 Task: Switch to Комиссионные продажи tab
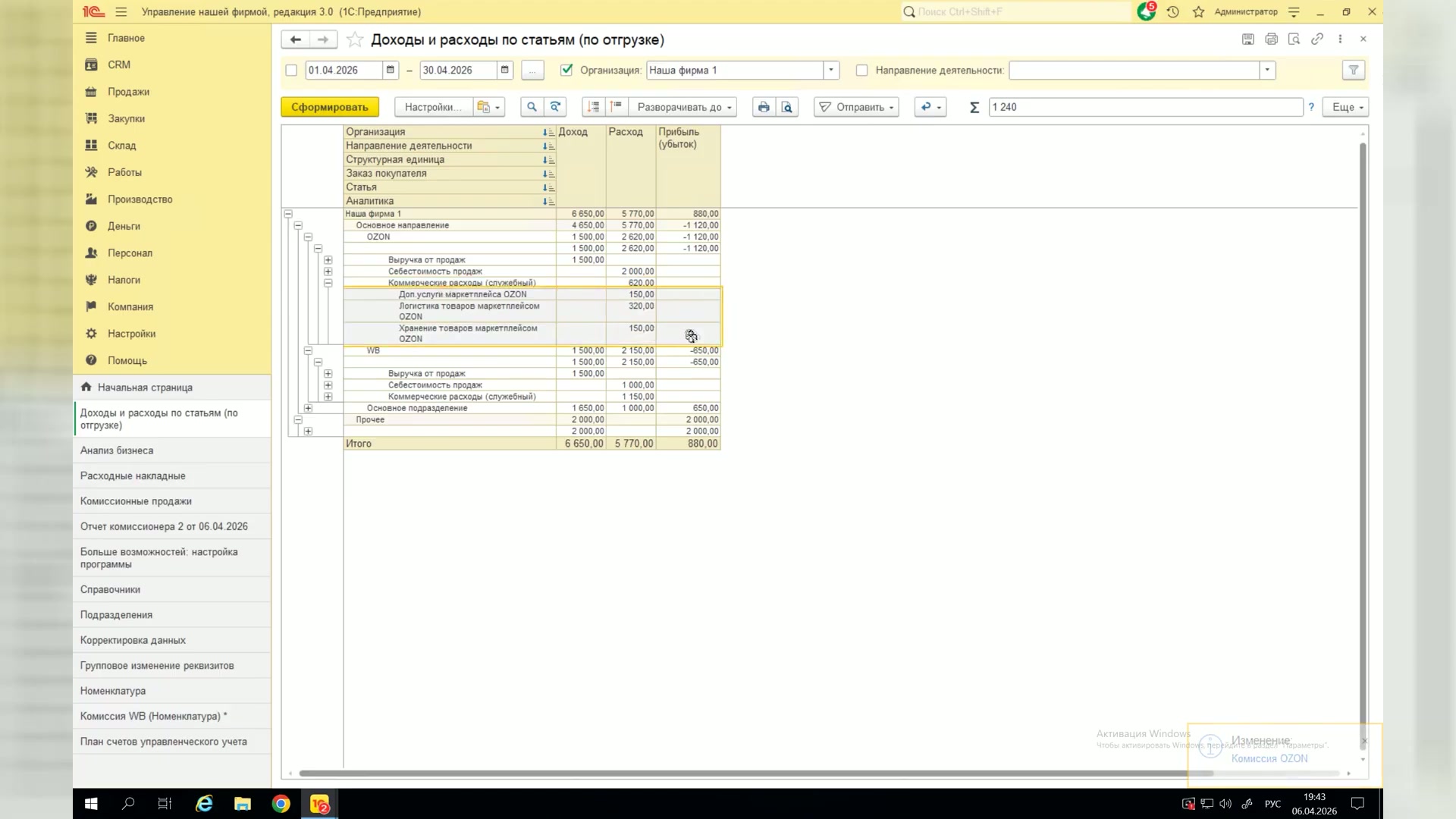pyautogui.click(x=172, y=501)
